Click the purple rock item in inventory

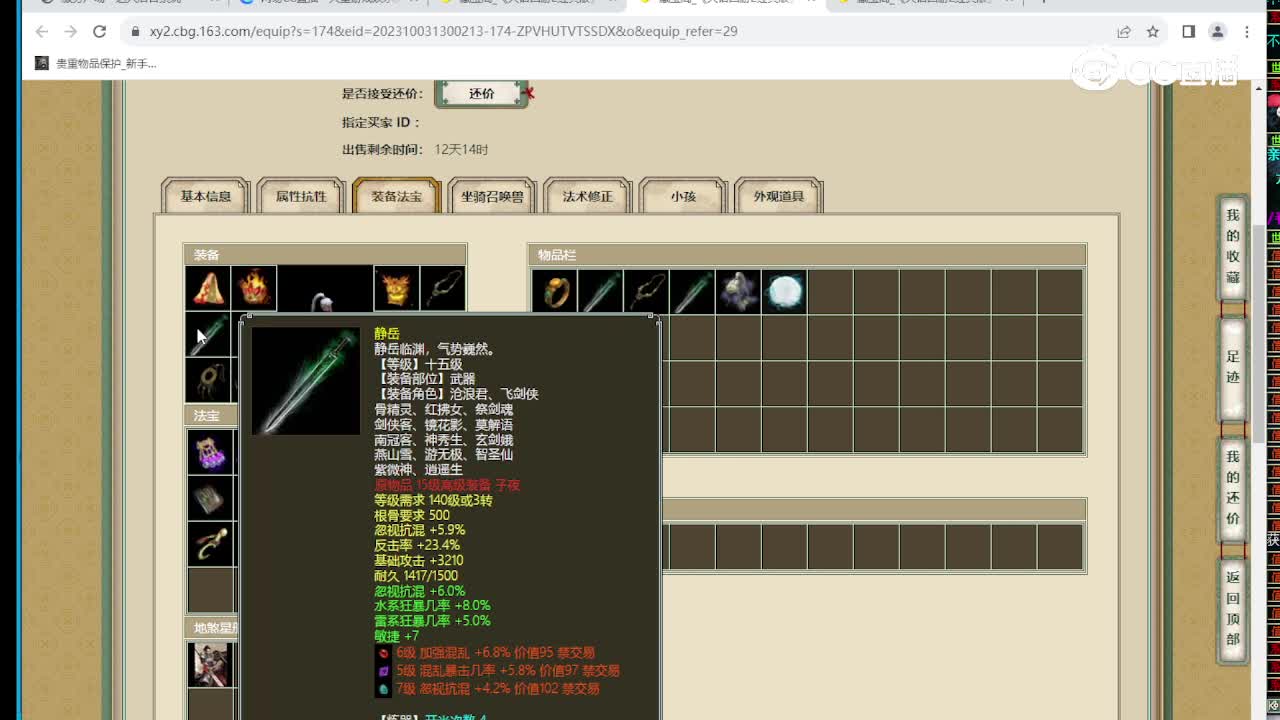click(738, 292)
